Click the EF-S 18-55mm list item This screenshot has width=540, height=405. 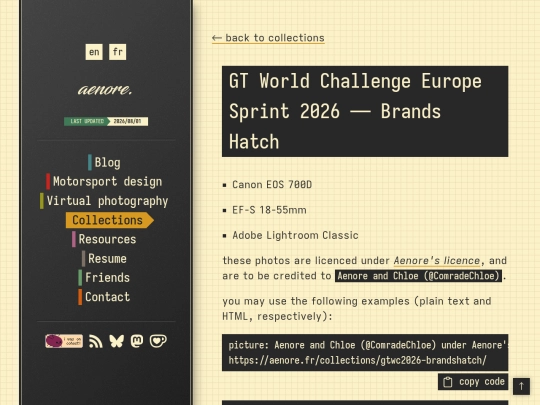(x=269, y=210)
